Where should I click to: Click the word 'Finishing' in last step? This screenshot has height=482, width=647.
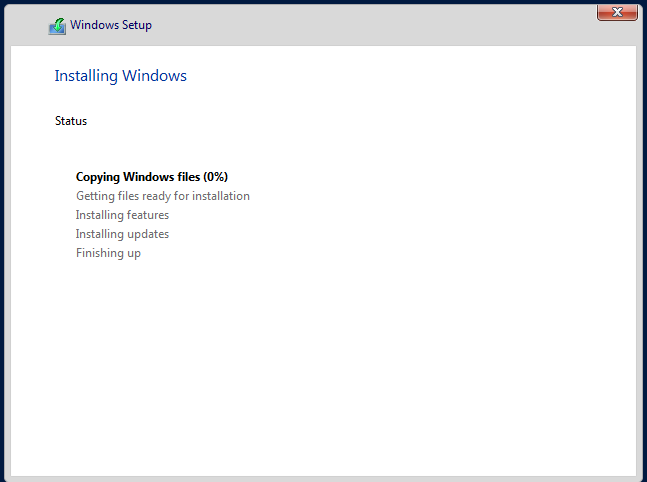[99, 253]
